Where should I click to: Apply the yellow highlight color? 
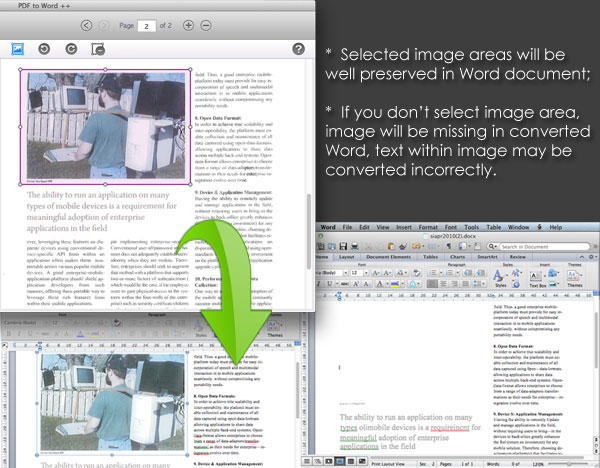tap(394, 284)
